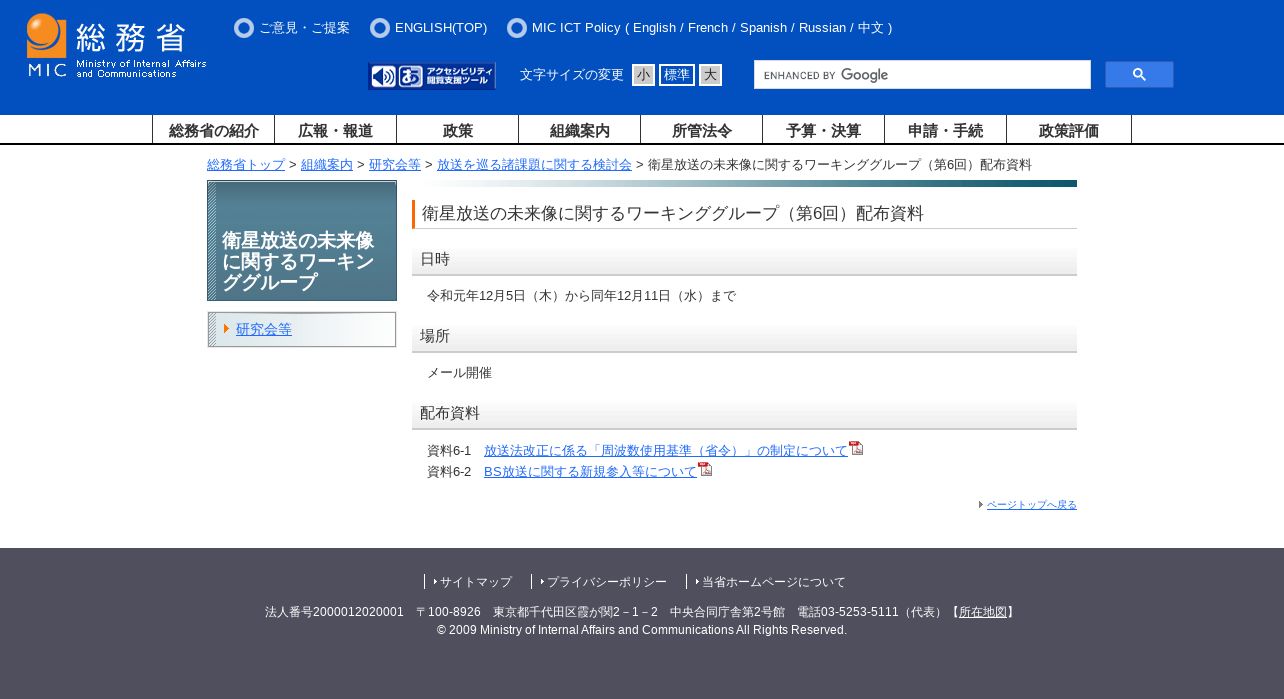Click ご意見・ご提案 link
The width and height of the screenshot is (1284, 699).
304,28
